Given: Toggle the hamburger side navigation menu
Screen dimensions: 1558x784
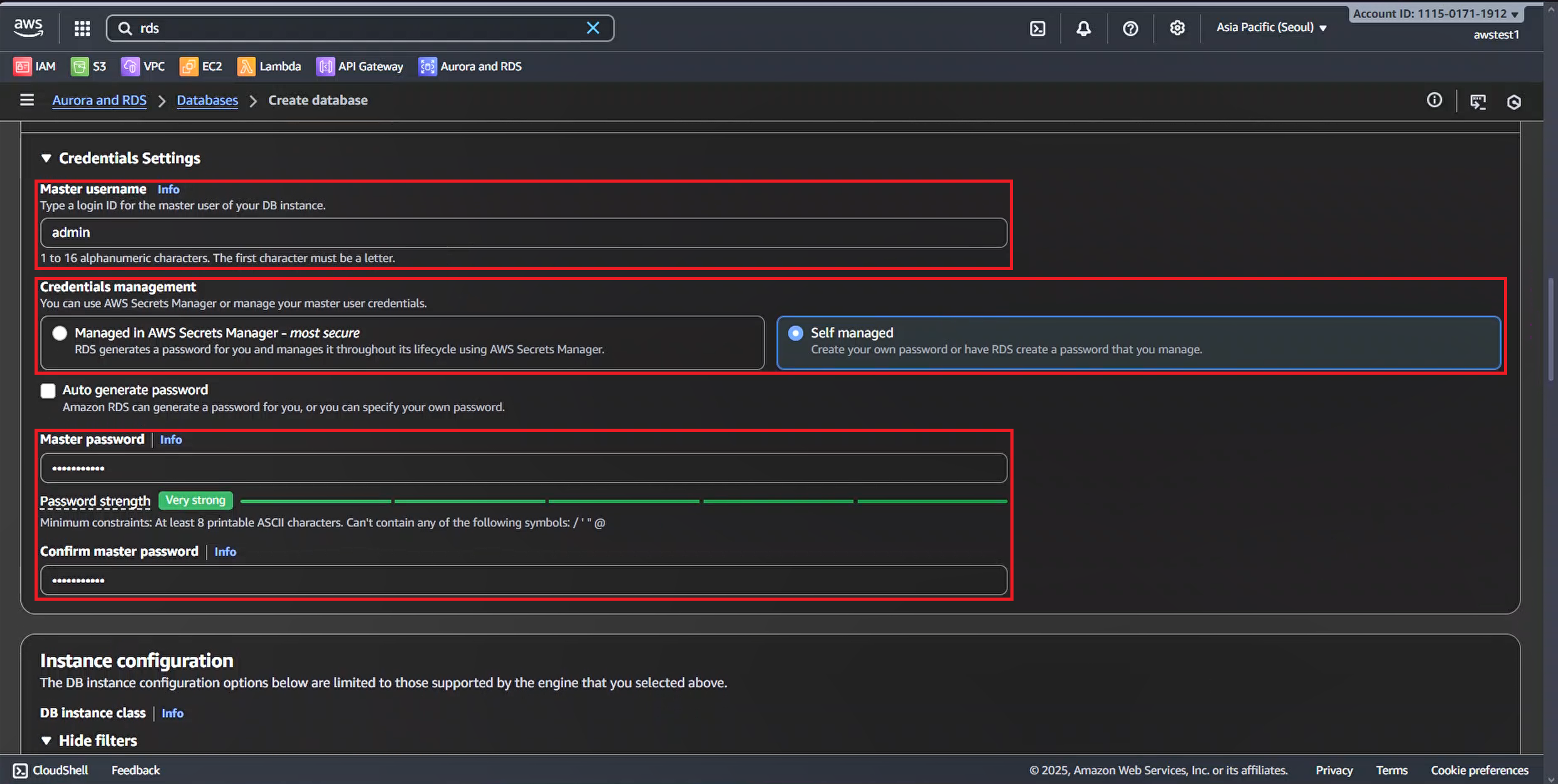Looking at the screenshot, I should pos(26,100).
